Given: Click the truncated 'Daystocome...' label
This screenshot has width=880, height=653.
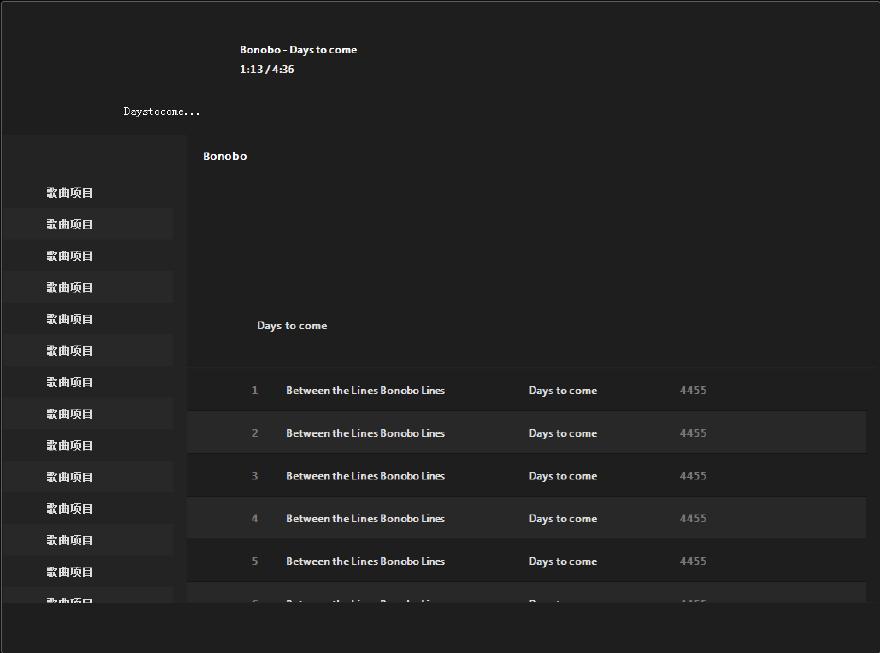Looking at the screenshot, I should pos(162,112).
